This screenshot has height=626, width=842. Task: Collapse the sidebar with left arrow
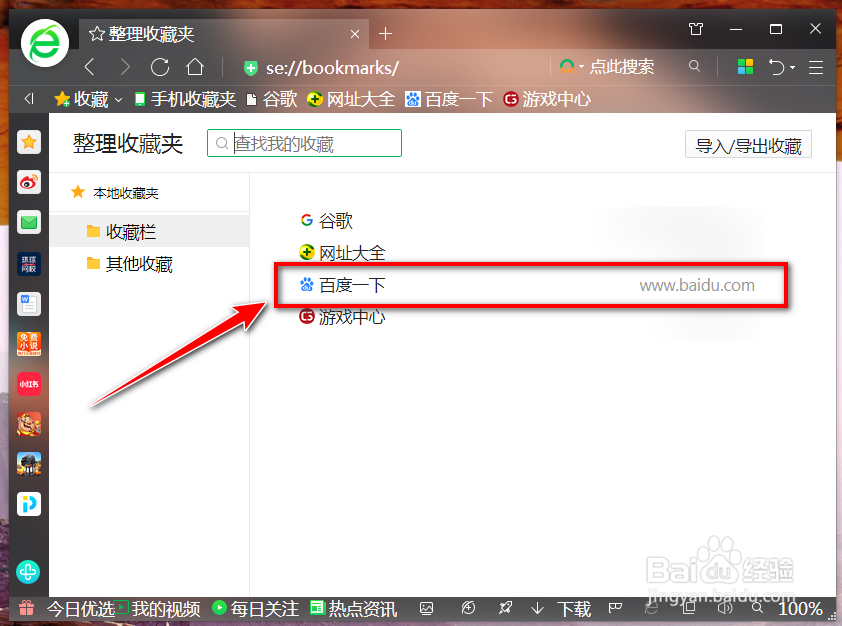[29, 99]
